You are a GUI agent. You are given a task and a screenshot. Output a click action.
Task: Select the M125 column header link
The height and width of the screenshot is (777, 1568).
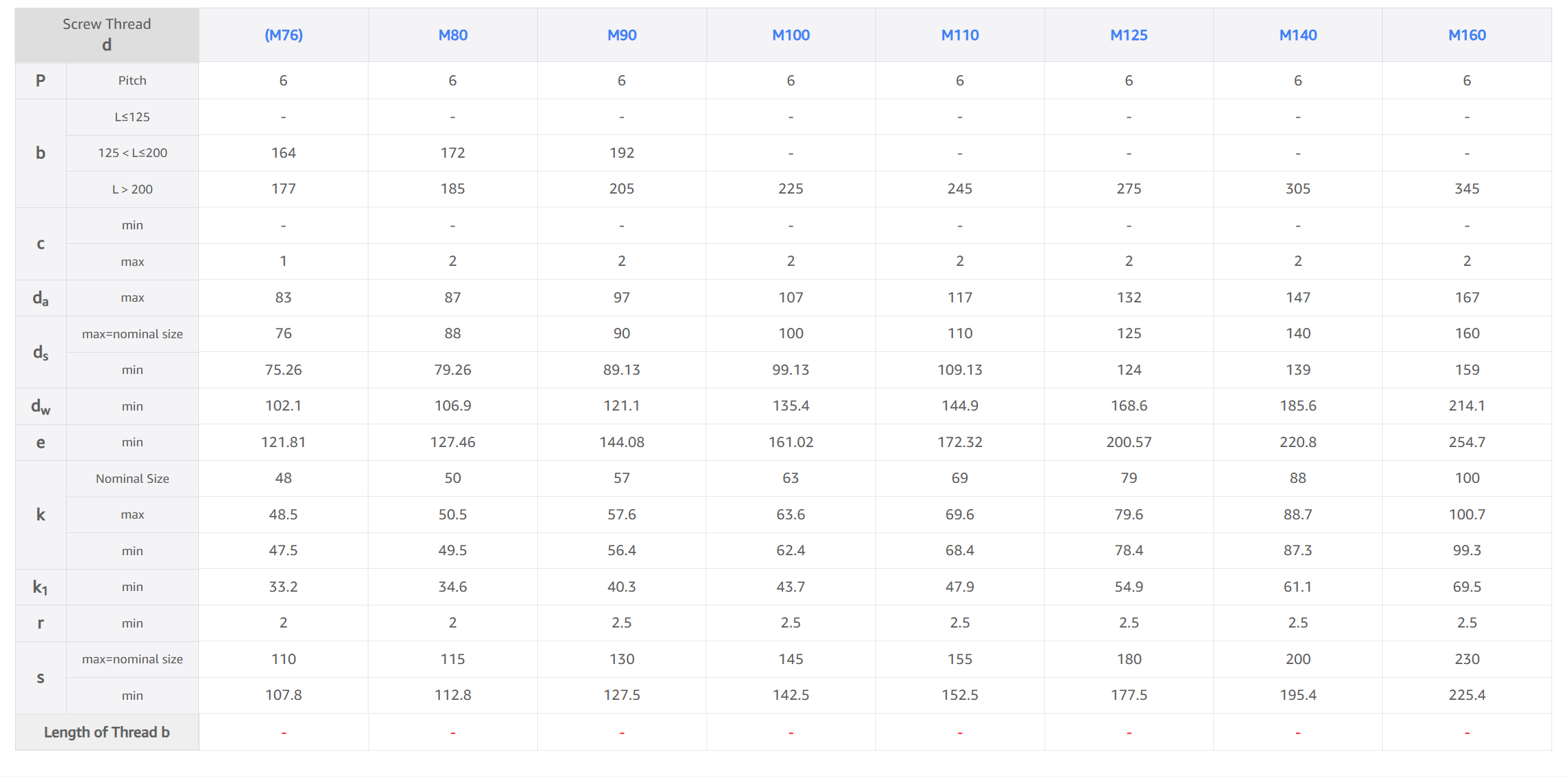(x=1129, y=35)
